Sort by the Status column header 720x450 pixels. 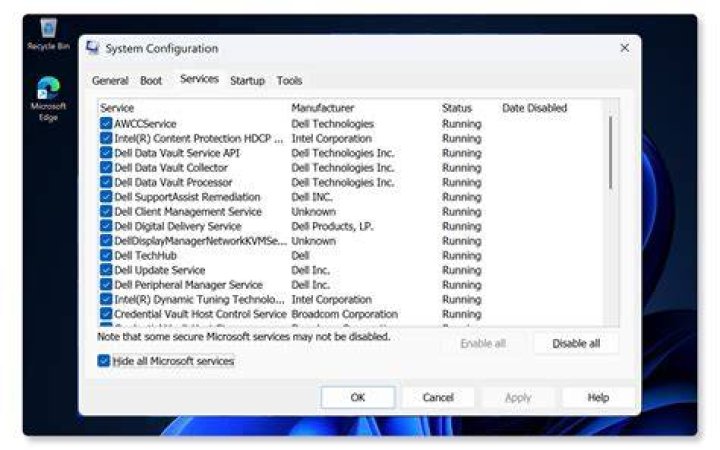pos(457,108)
